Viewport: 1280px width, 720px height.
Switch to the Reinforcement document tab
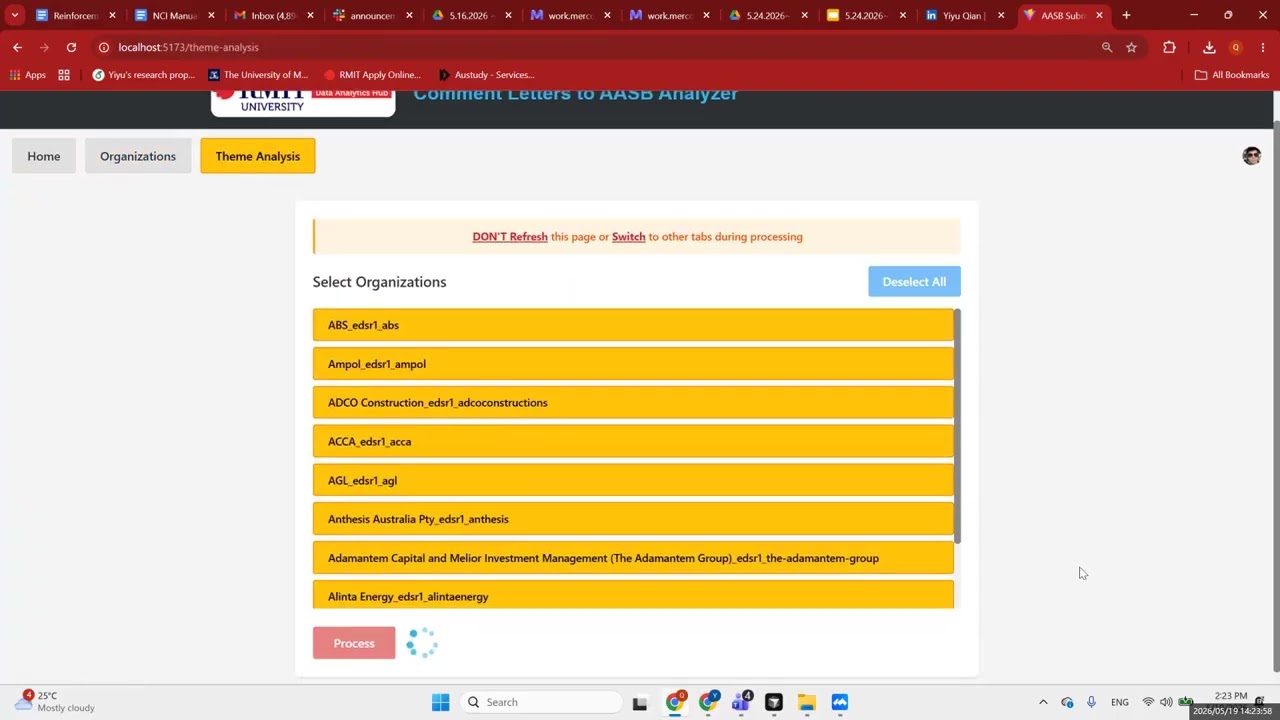(75, 15)
